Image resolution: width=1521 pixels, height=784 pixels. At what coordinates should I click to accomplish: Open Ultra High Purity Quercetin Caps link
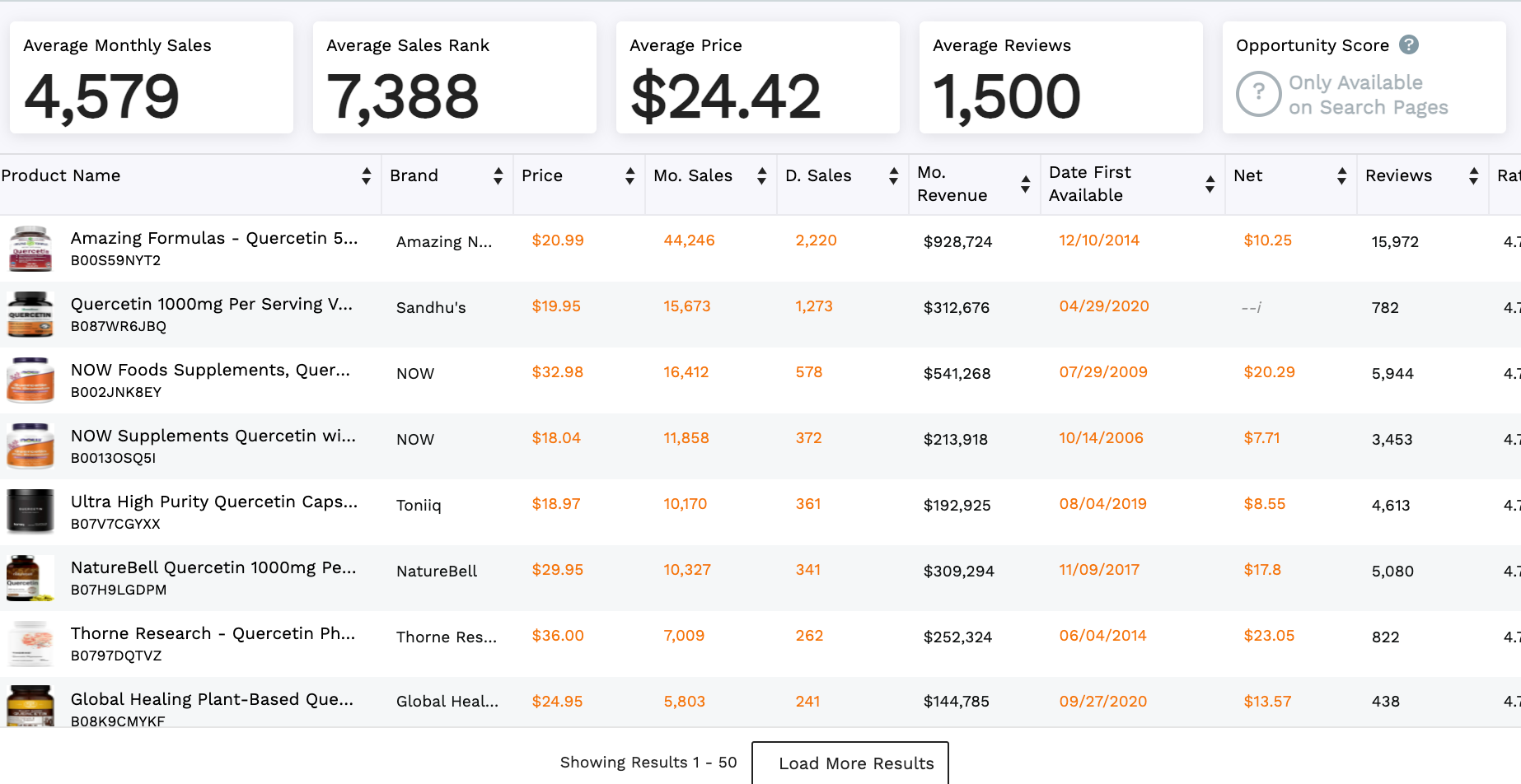(214, 502)
